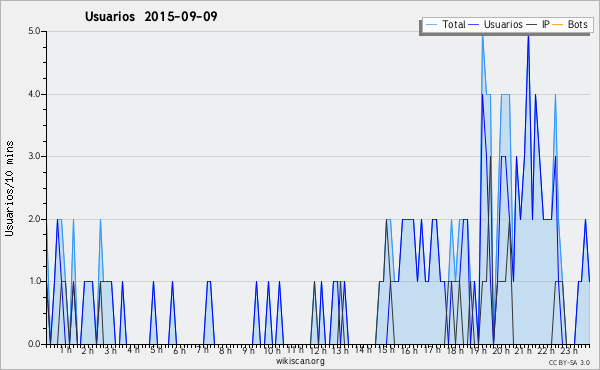Click the '23 h' x-axis label
Screen dimensions: 600x370
(569, 350)
